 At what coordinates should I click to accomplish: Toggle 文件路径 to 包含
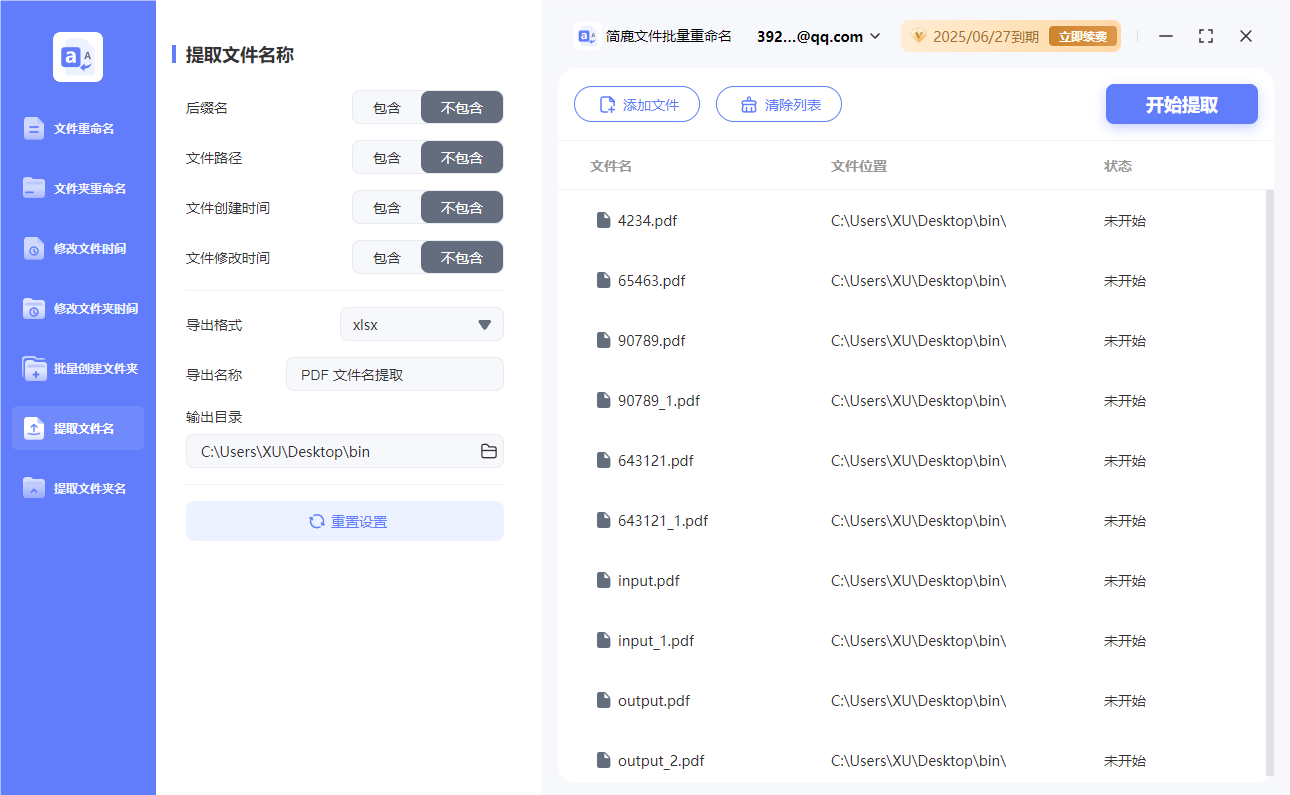[x=386, y=157]
